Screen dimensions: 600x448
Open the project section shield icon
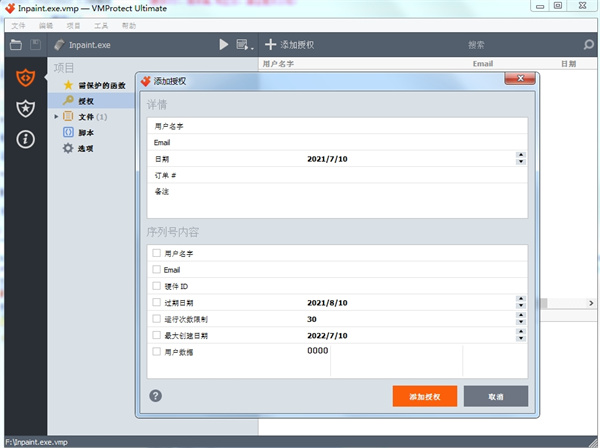point(25,77)
